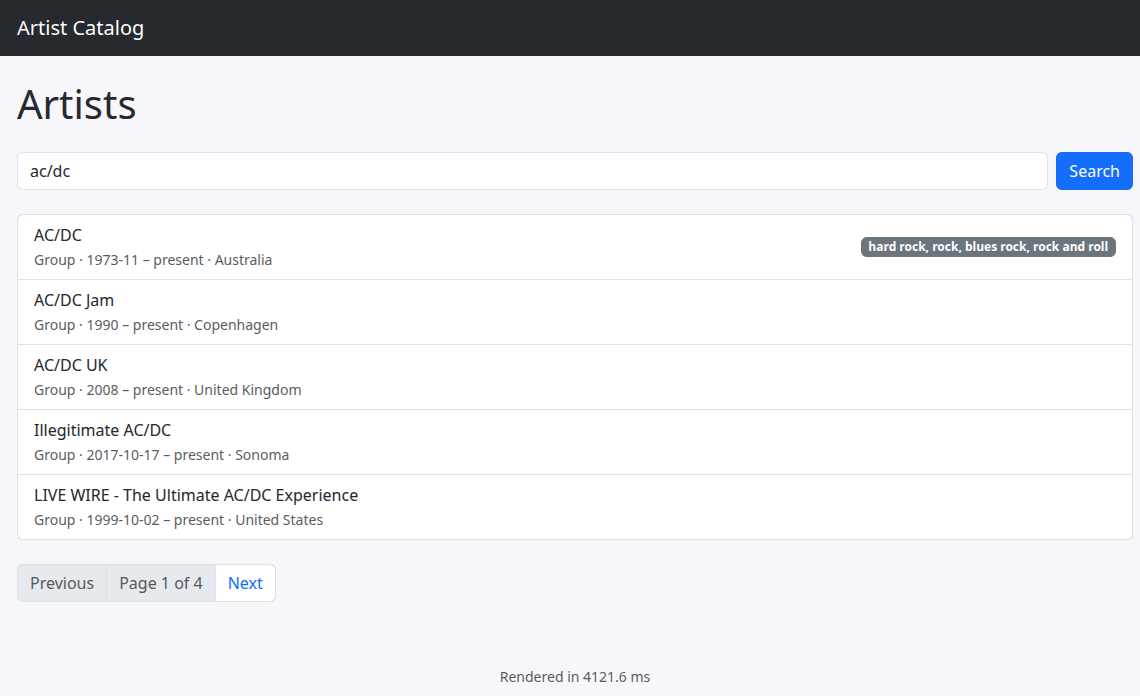1140x696 pixels.
Task: Click 'Group · 1973-11 – present · Australia' text
Action: [153, 260]
